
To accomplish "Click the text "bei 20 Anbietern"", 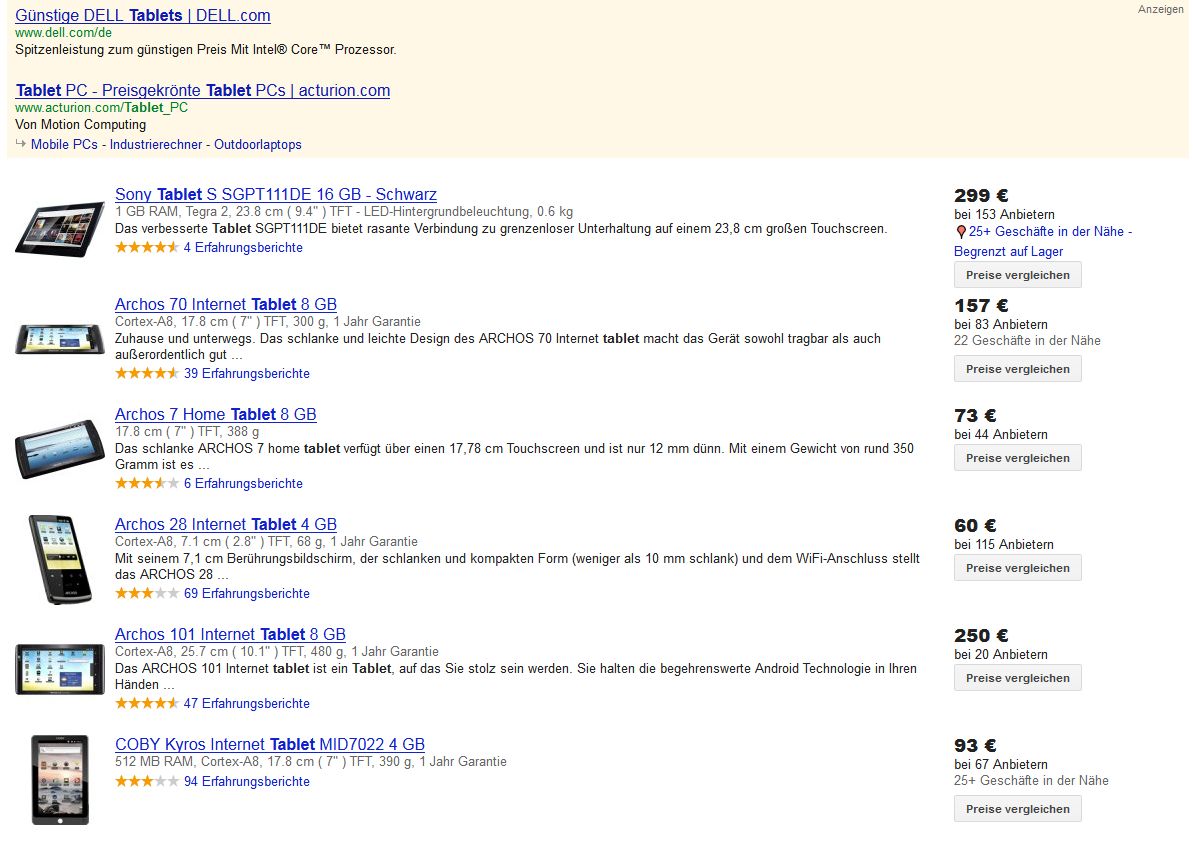I will pyautogui.click(x=1001, y=654).
